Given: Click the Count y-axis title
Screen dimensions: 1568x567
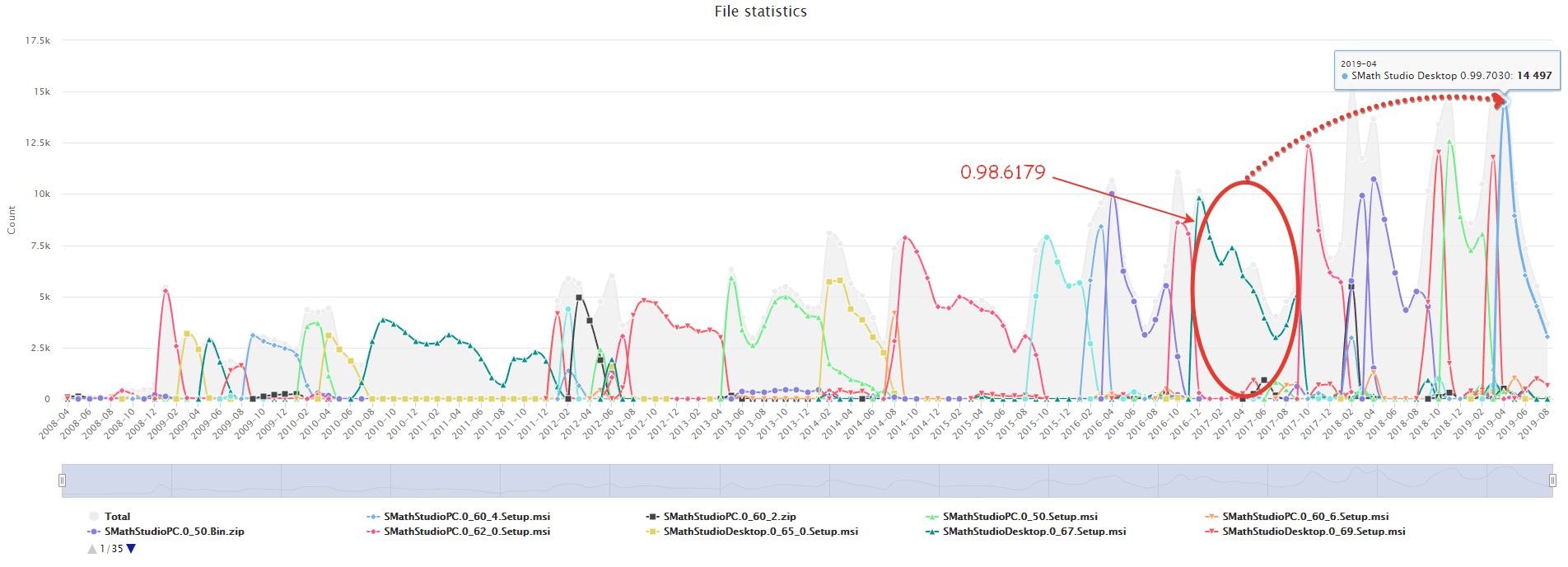Looking at the screenshot, I should pos(12,220).
